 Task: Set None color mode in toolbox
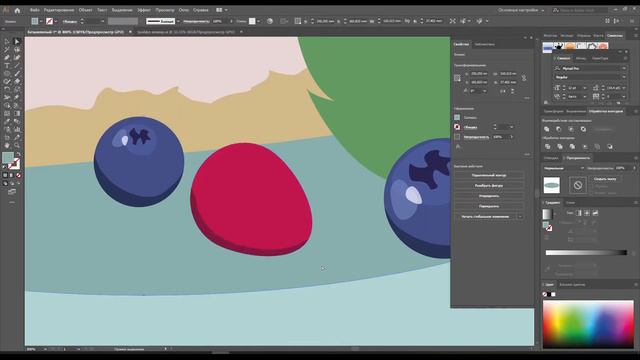(x=18, y=175)
